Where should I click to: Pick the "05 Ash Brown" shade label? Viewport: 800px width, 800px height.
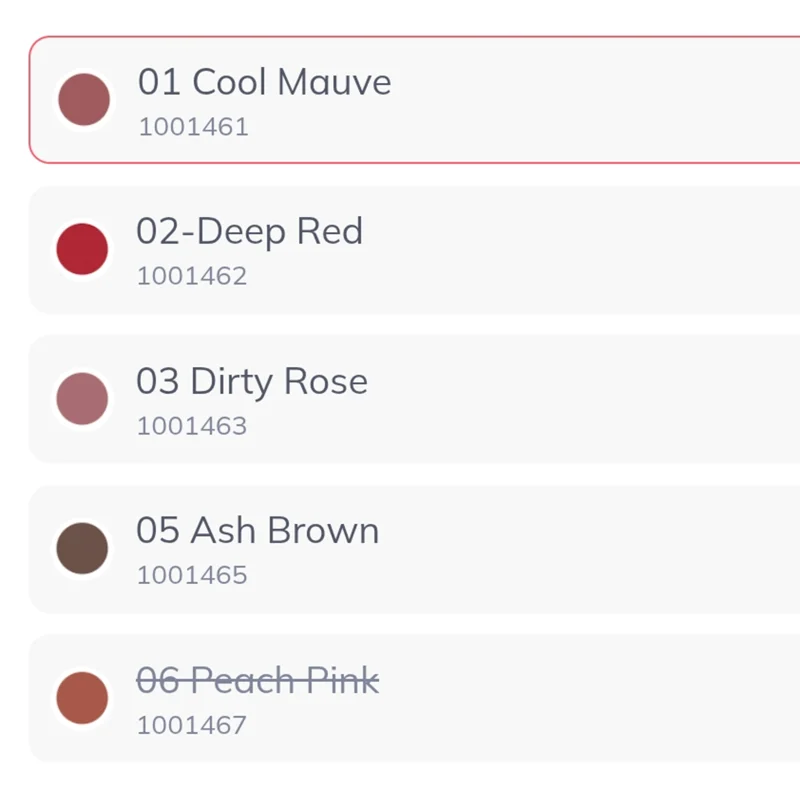(258, 531)
